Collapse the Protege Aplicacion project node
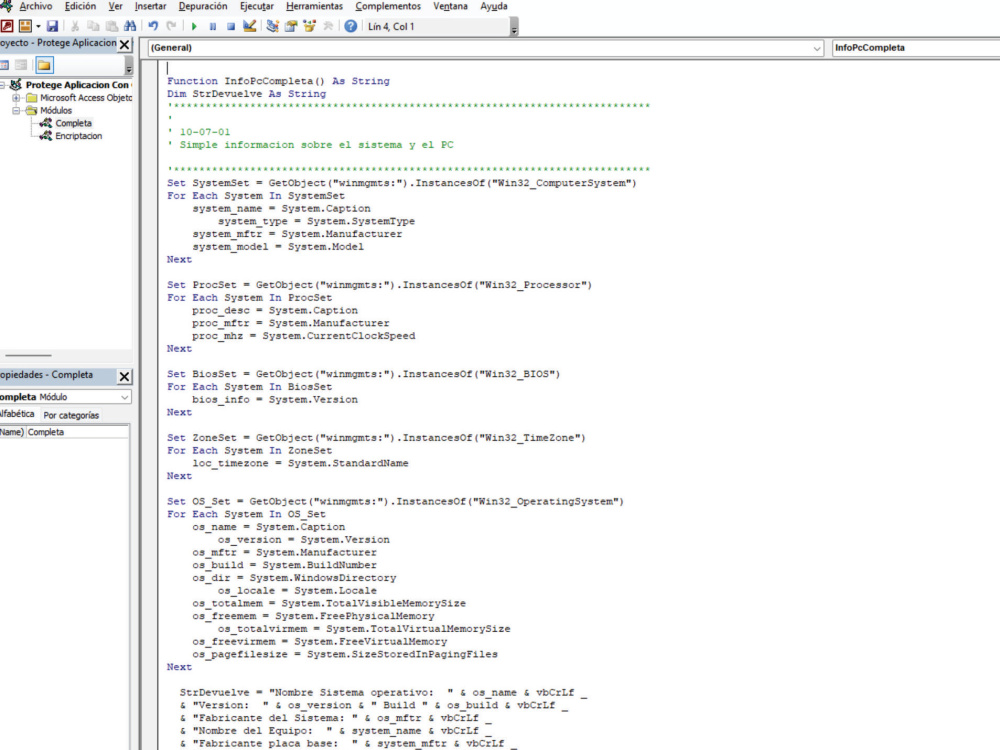The width and height of the screenshot is (1000, 750). tap(3, 85)
